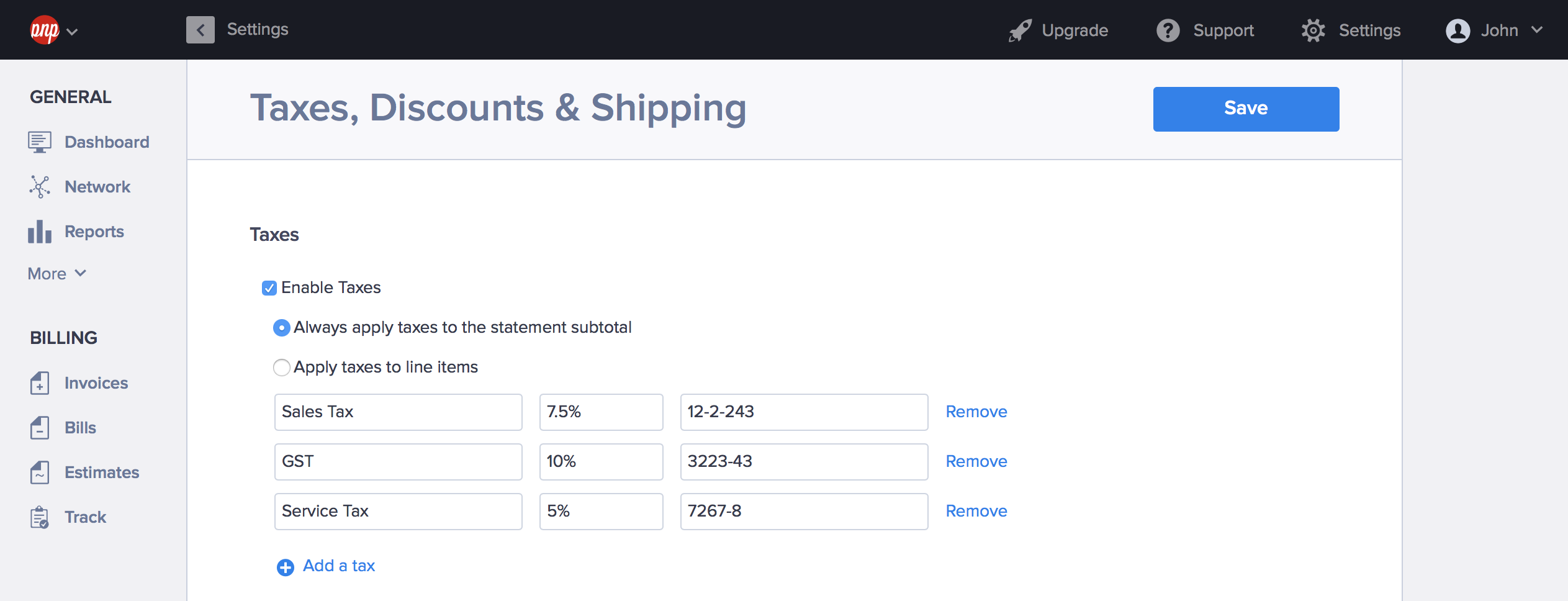Viewport: 1568px width, 601px height.
Task: Click the back arrow beside Settings
Action: 200,30
